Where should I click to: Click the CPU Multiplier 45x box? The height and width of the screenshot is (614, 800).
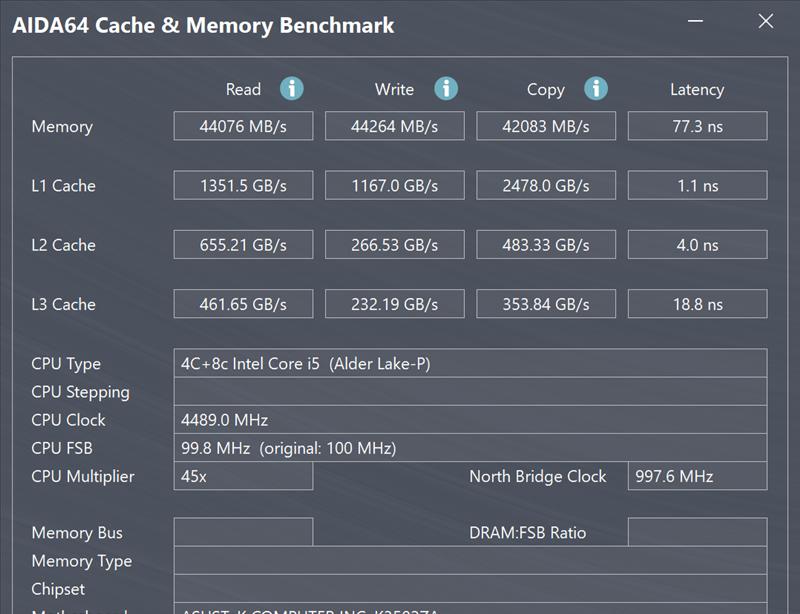243,476
